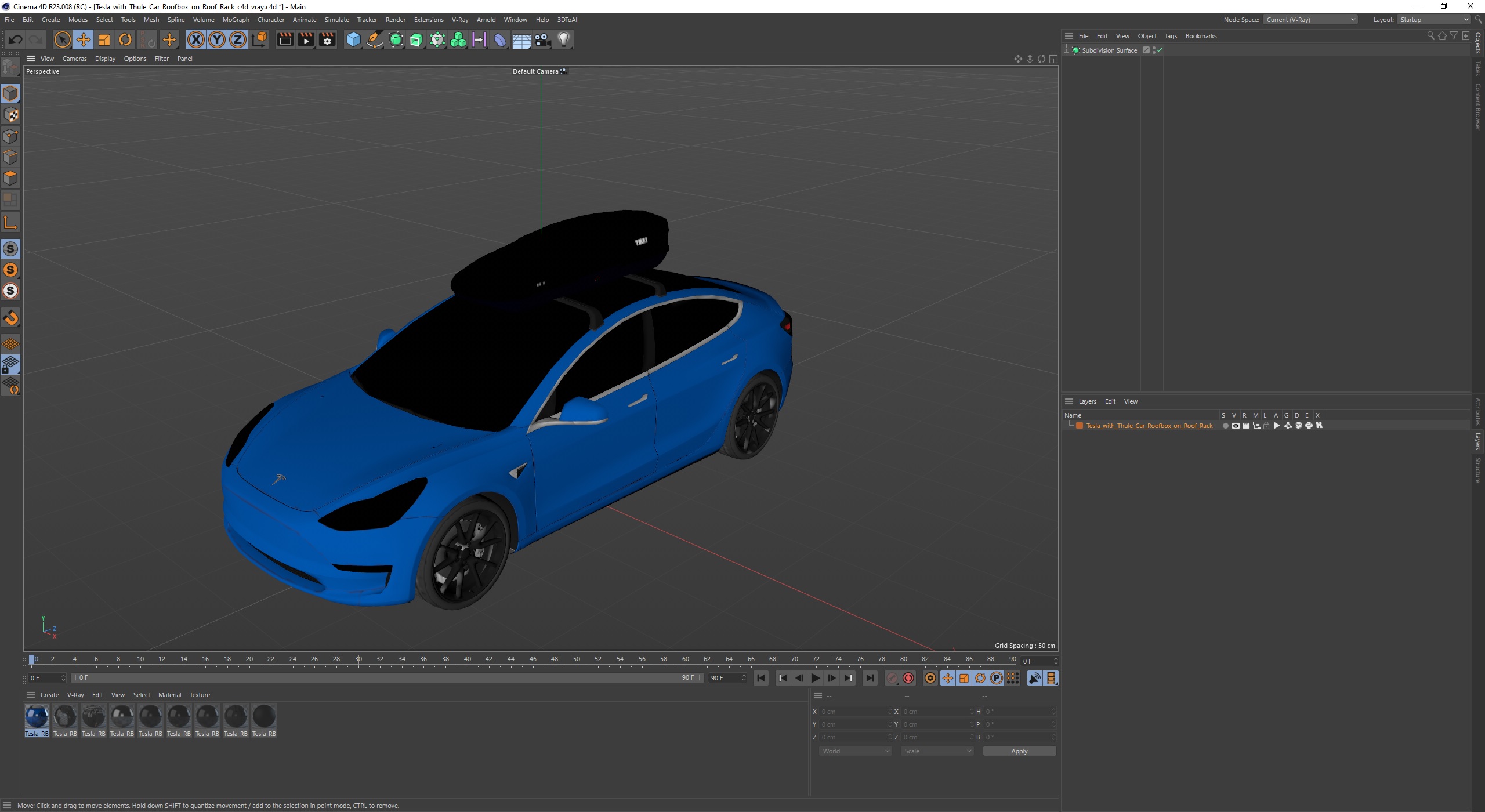Open the MoGraph menu
This screenshot has width=1485, height=812.
pyautogui.click(x=236, y=20)
